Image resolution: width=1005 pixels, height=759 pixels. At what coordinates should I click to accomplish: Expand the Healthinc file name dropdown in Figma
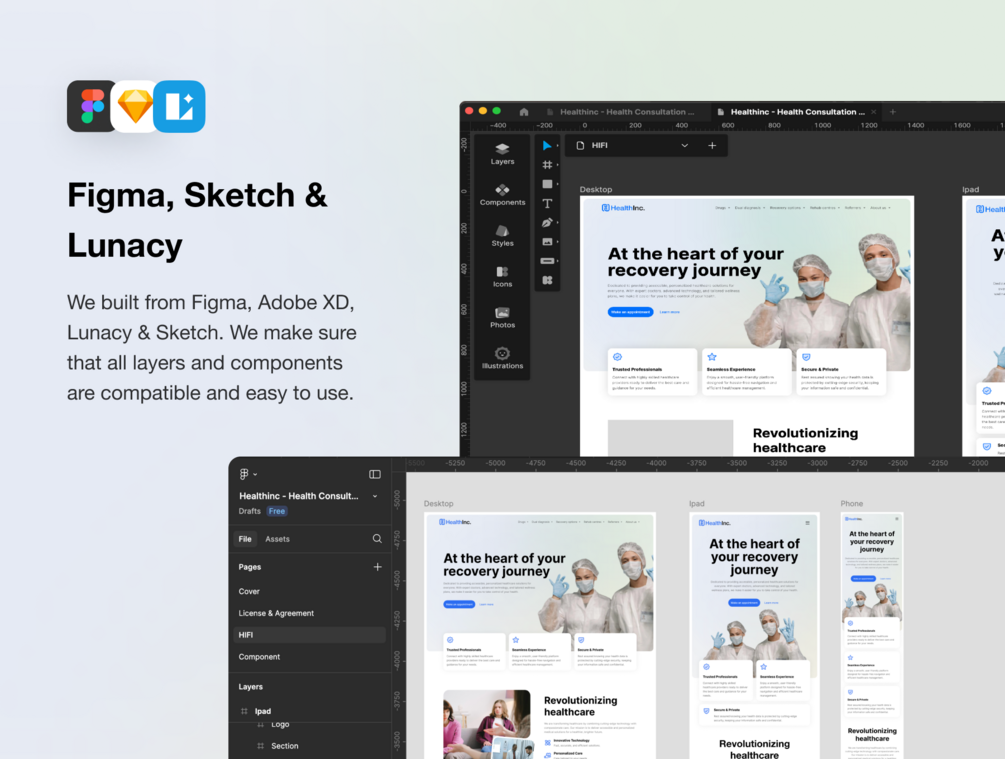click(x=375, y=496)
